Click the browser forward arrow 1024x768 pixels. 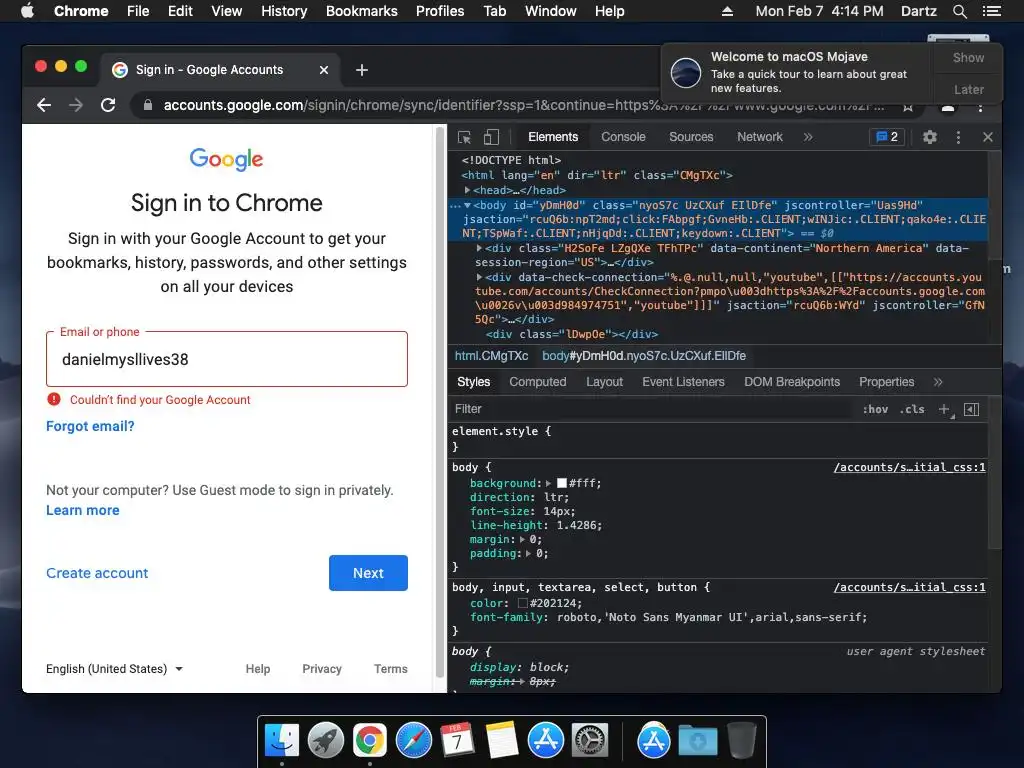(76, 104)
